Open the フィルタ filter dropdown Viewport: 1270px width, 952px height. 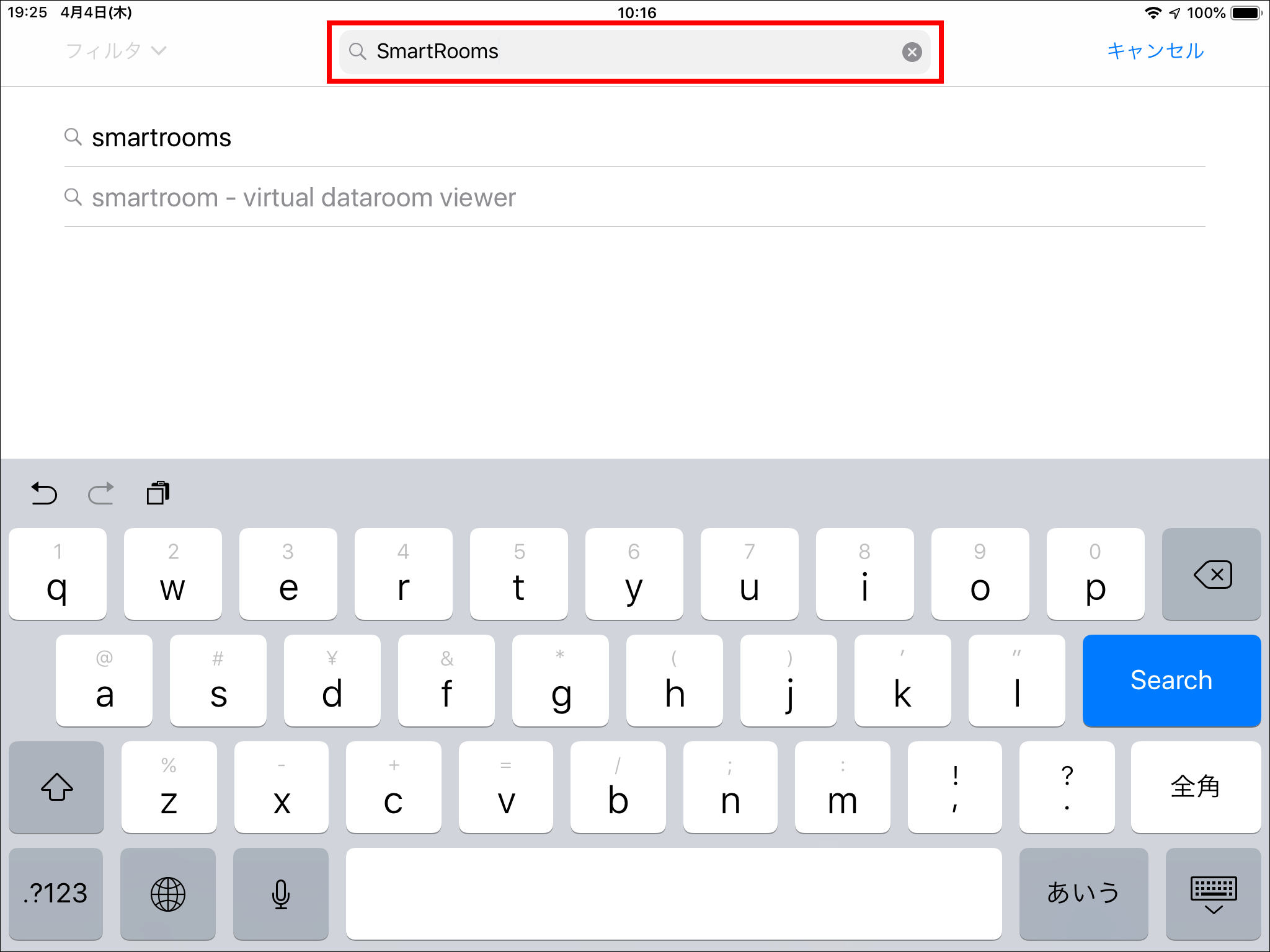pos(116,51)
